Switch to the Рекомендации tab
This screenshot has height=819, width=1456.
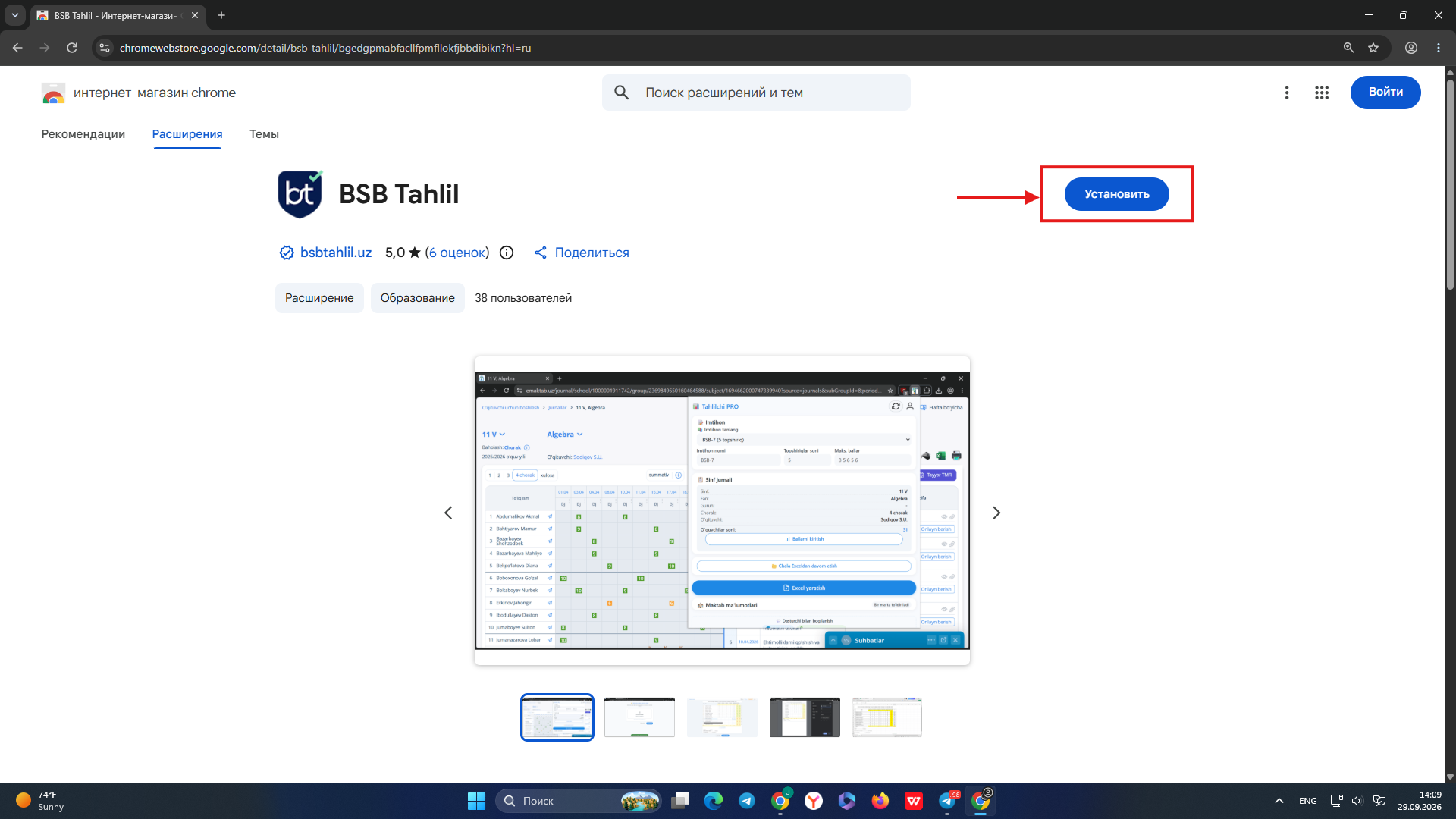[x=83, y=134]
